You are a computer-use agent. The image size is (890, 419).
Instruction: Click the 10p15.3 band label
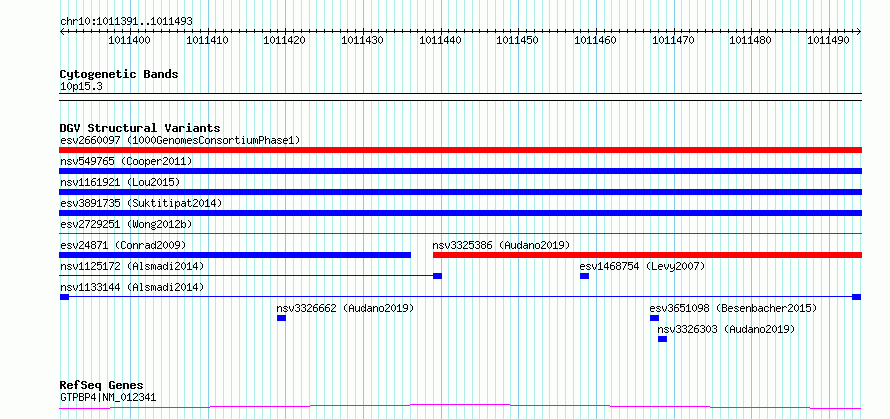tap(81, 86)
